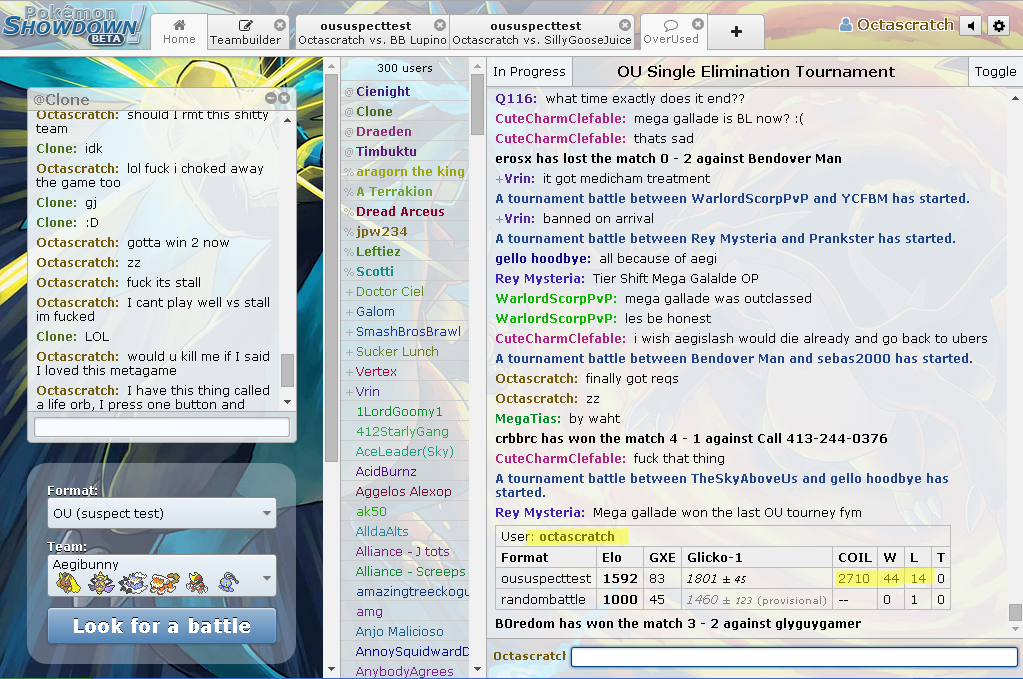This screenshot has height=679, width=1023.
Task: Switch to the Home tab
Action: [x=179, y=32]
